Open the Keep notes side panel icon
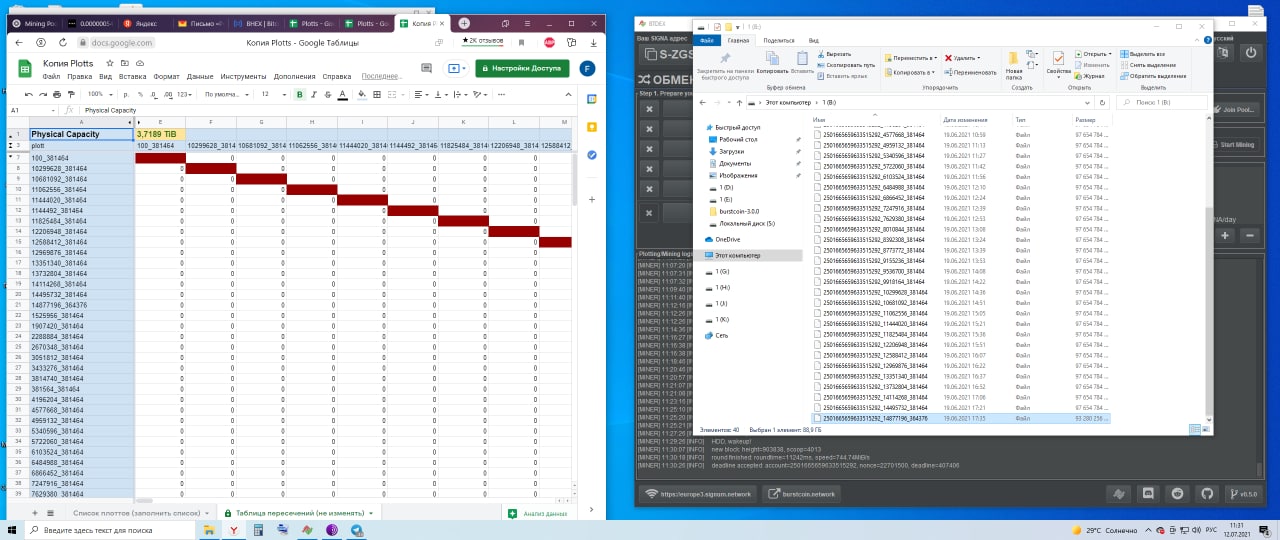 pos(591,127)
